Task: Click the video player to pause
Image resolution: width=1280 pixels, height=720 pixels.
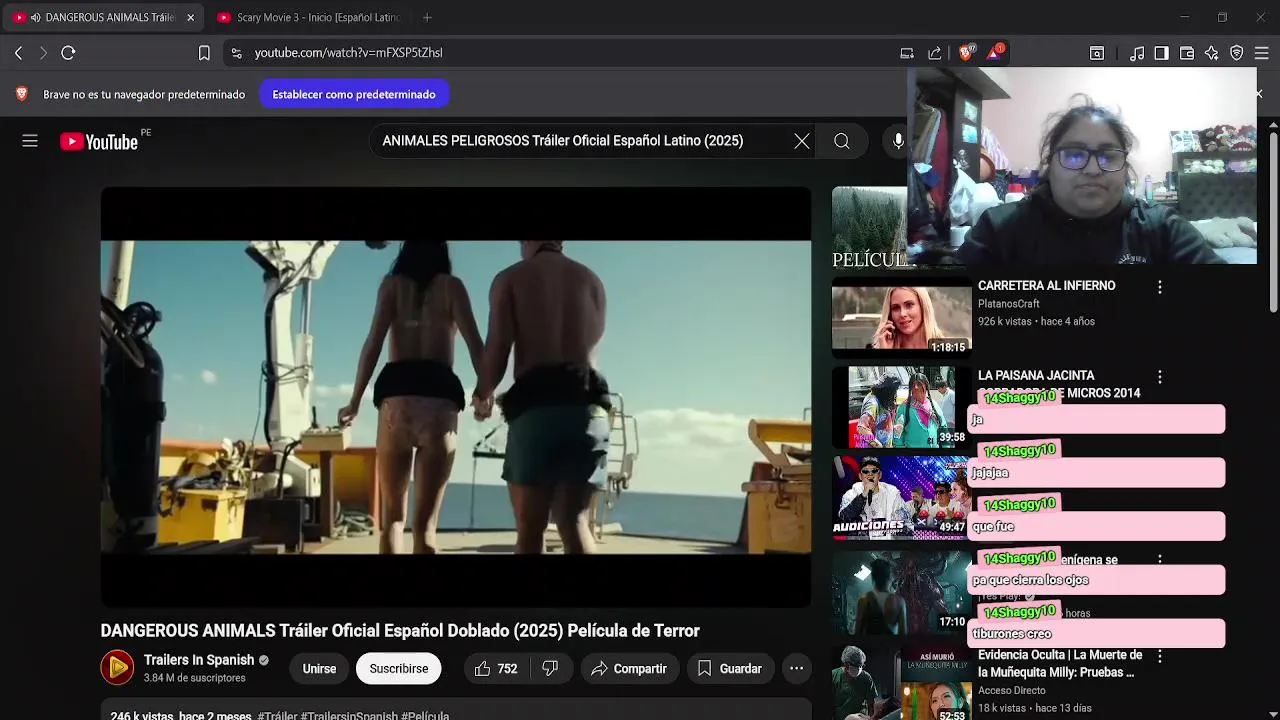Action: (456, 397)
